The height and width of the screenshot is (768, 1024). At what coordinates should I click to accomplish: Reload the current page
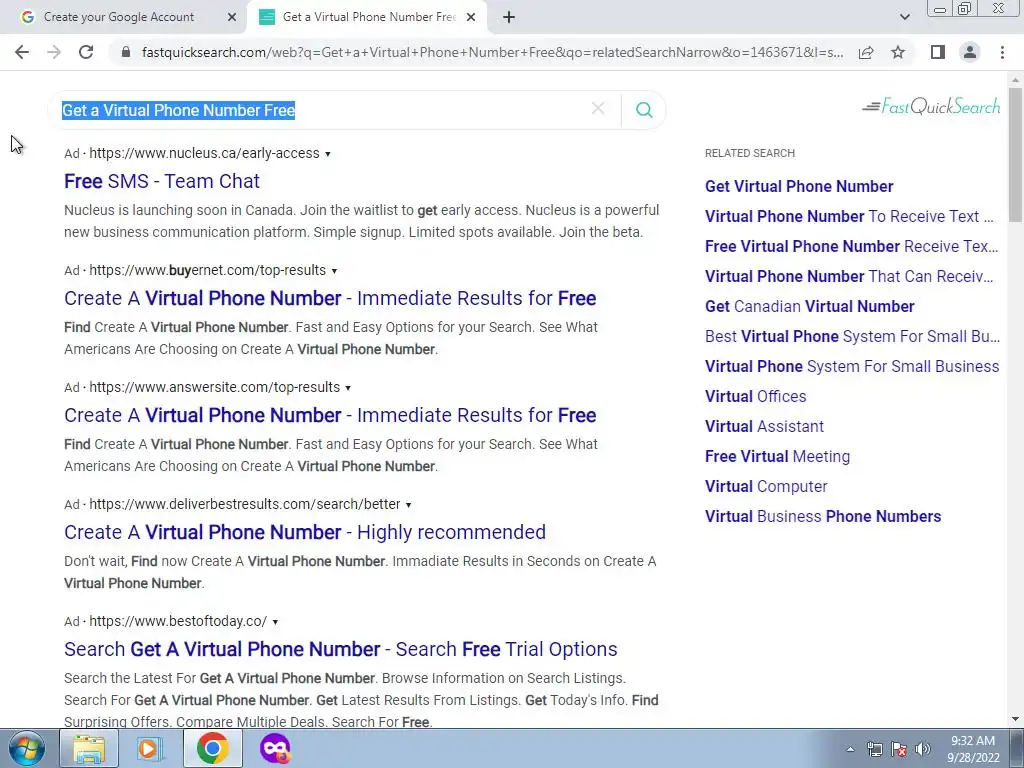(86, 52)
